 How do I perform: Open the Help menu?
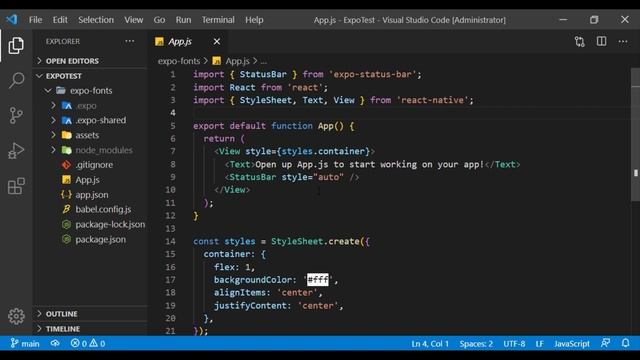click(254, 20)
